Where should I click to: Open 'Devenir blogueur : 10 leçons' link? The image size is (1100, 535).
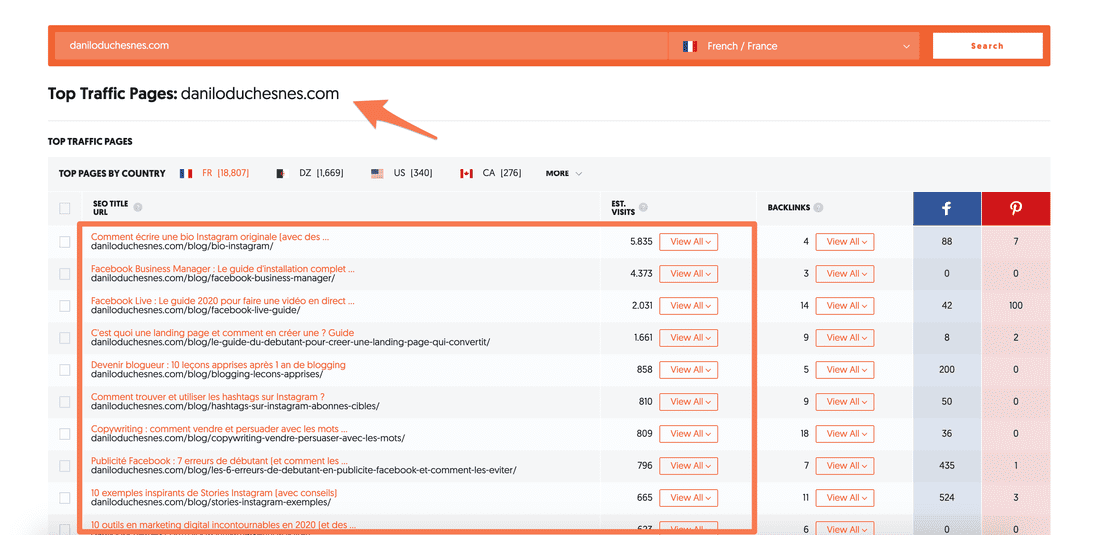218,365
